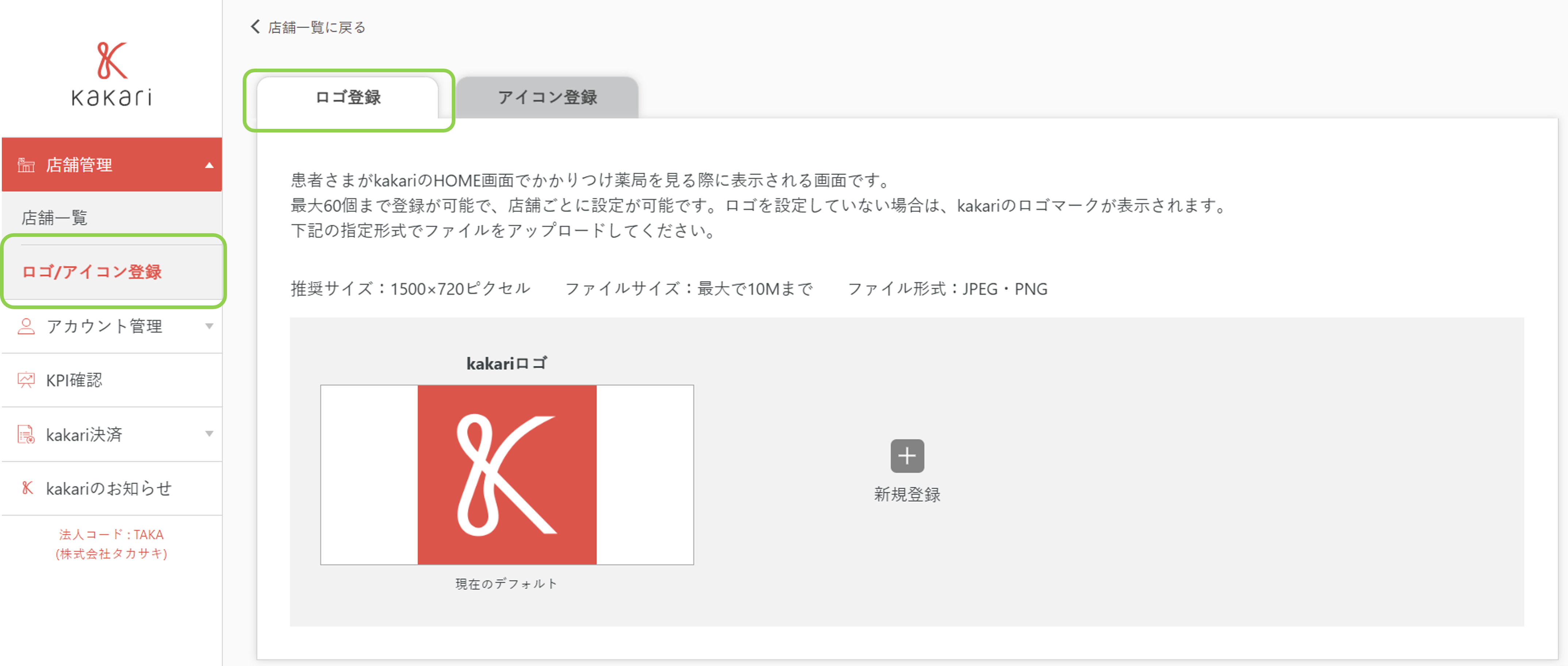The height and width of the screenshot is (666, 1568).
Task: Click the store icon beside 店舗管理
Action: (x=26, y=165)
